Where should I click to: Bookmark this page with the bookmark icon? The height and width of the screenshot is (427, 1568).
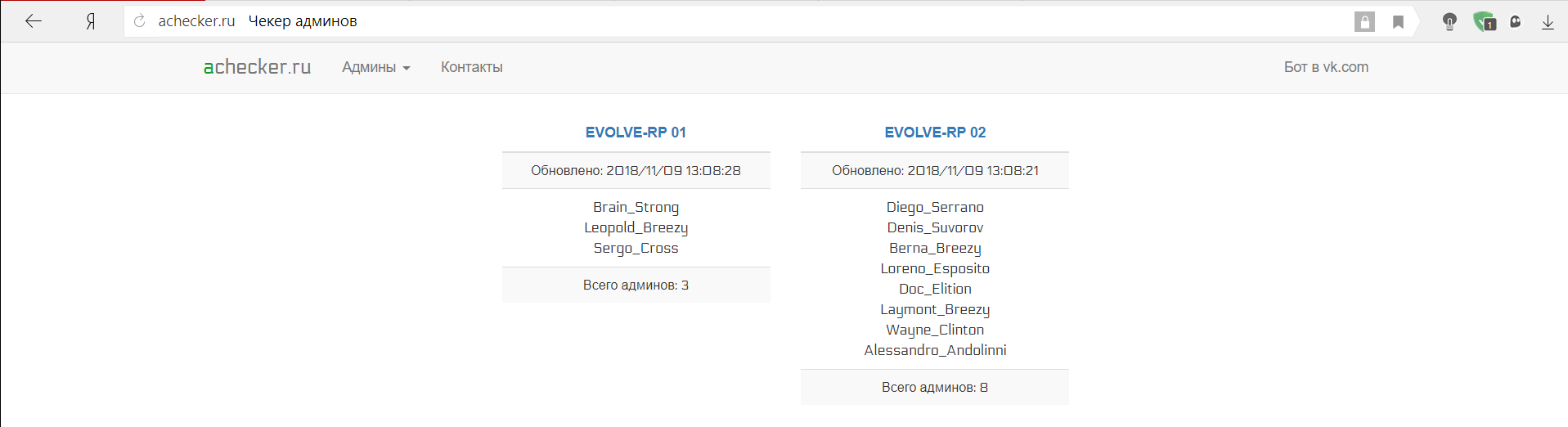(x=1399, y=22)
